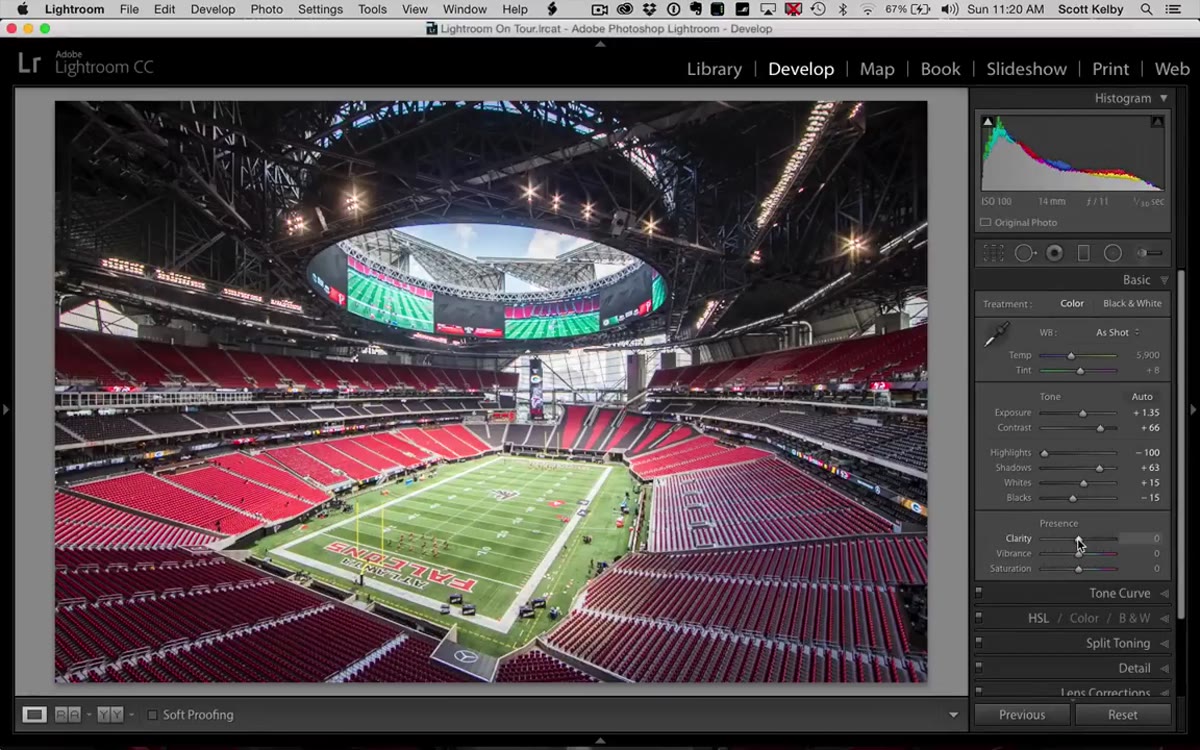
Task: Open the toolbar content dropdown arrow
Action: [x=953, y=715]
